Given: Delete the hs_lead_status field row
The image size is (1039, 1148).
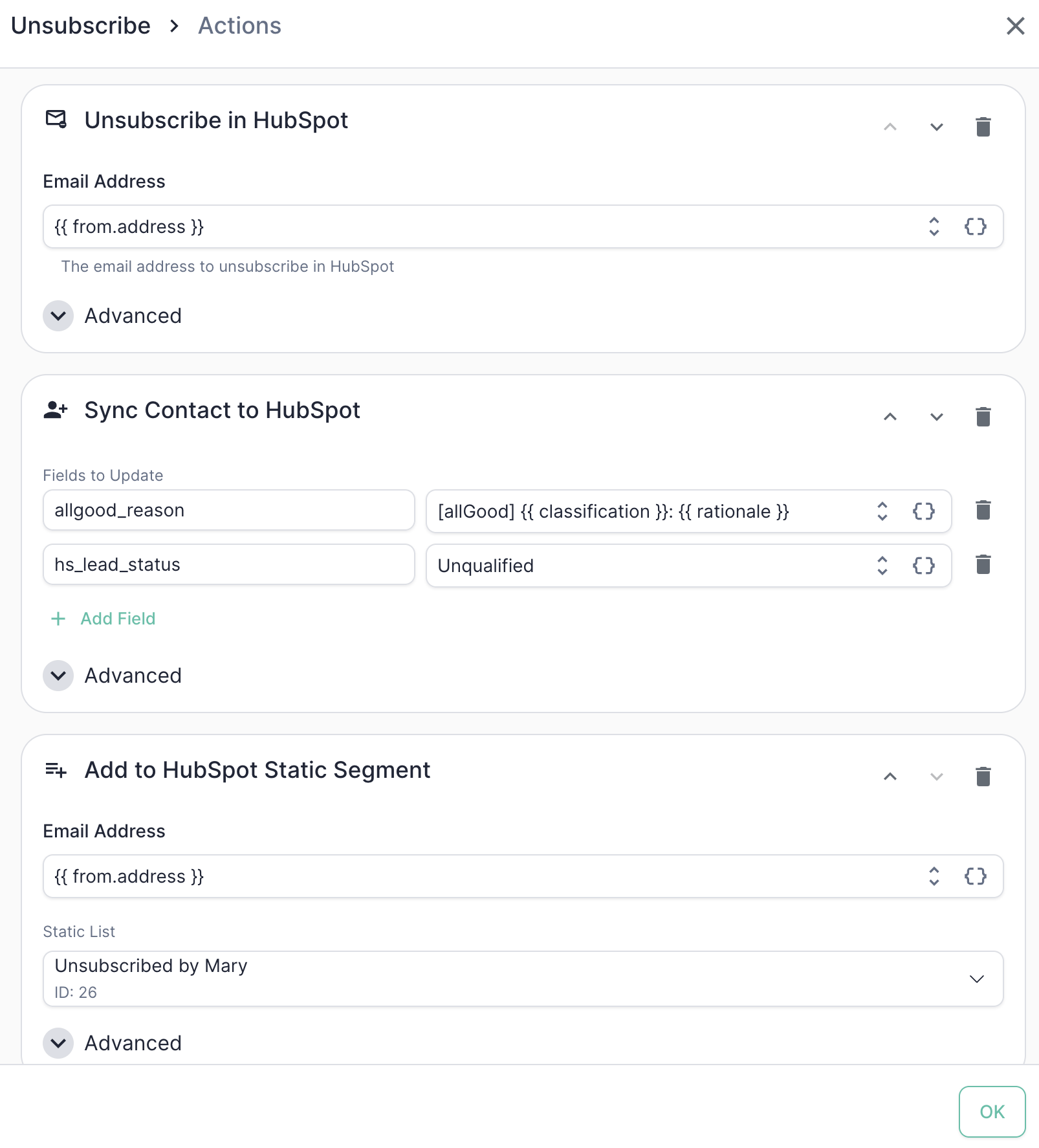Looking at the screenshot, I should tap(983, 564).
